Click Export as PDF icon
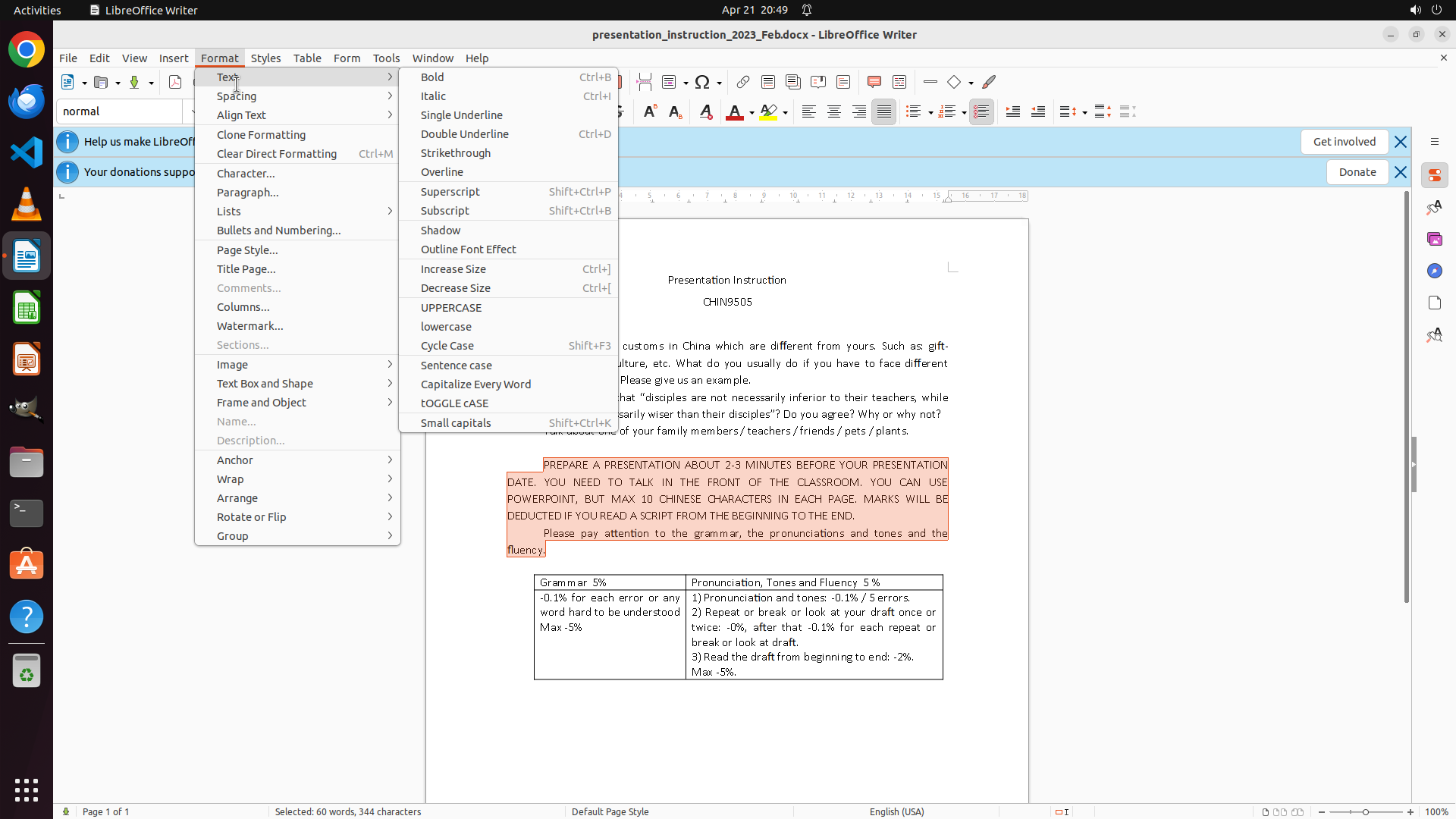Viewport: 1456px width, 819px height. [x=175, y=82]
